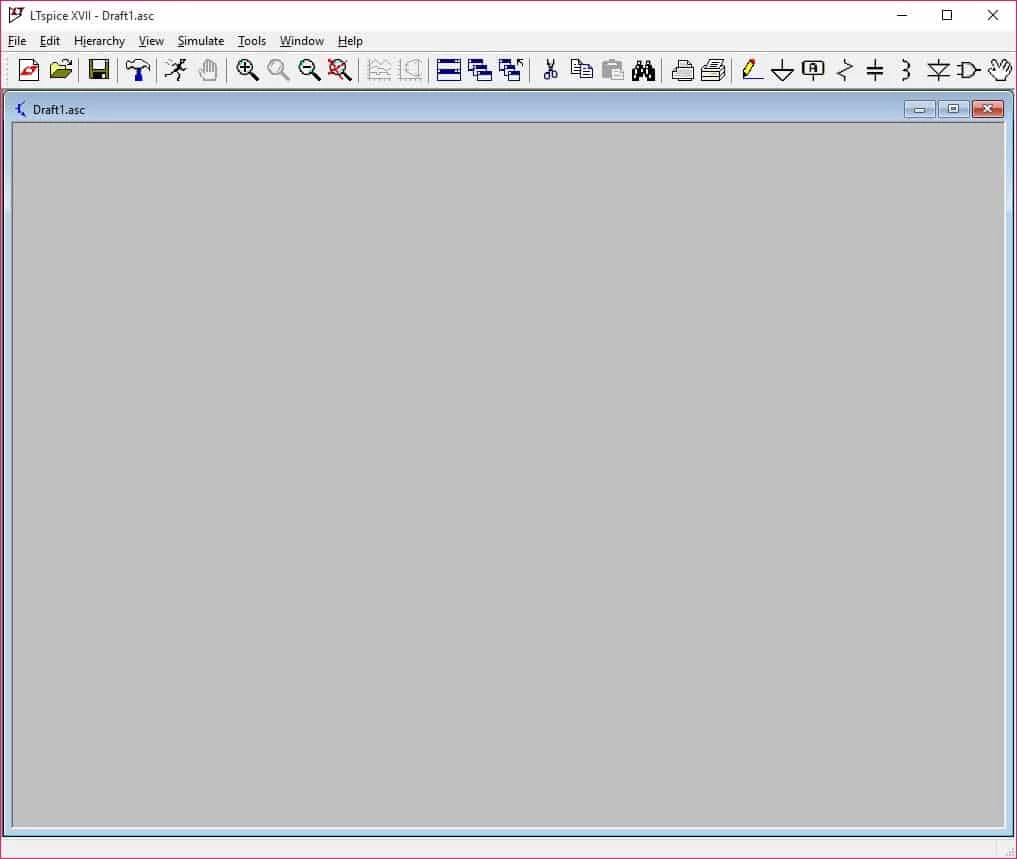Click the Tile Windows toolbar icon
Image resolution: width=1017 pixels, height=859 pixels.
pos(449,70)
